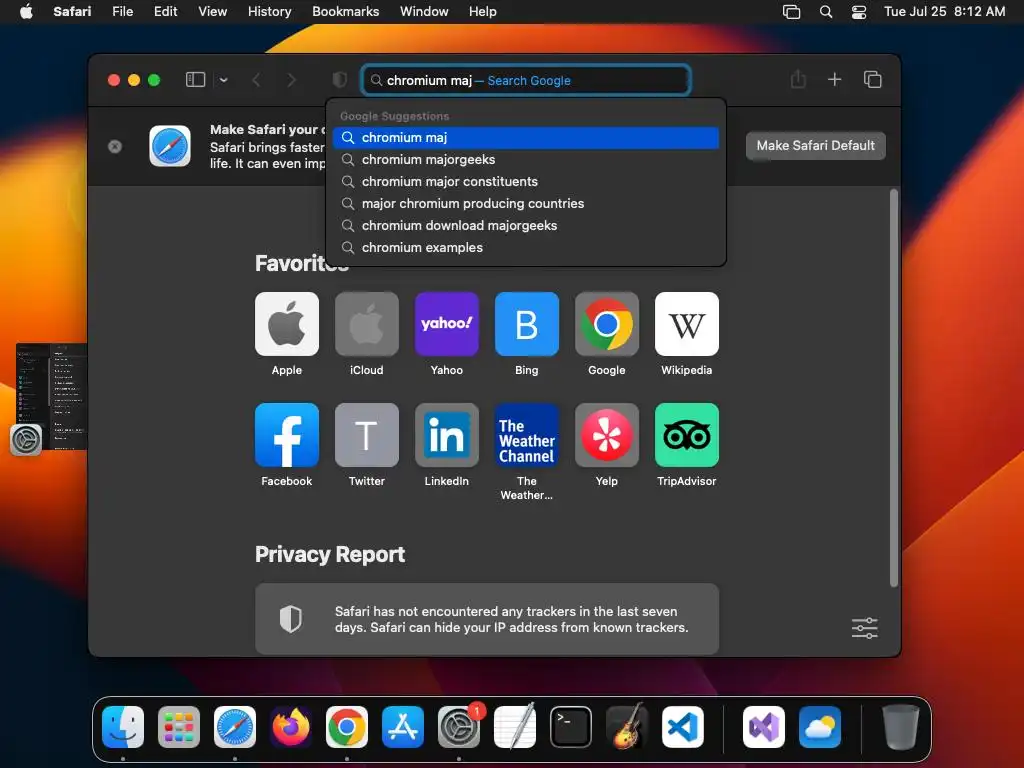1024x768 pixels.
Task: Open Visual Studio from the Dock
Action: 764,727
